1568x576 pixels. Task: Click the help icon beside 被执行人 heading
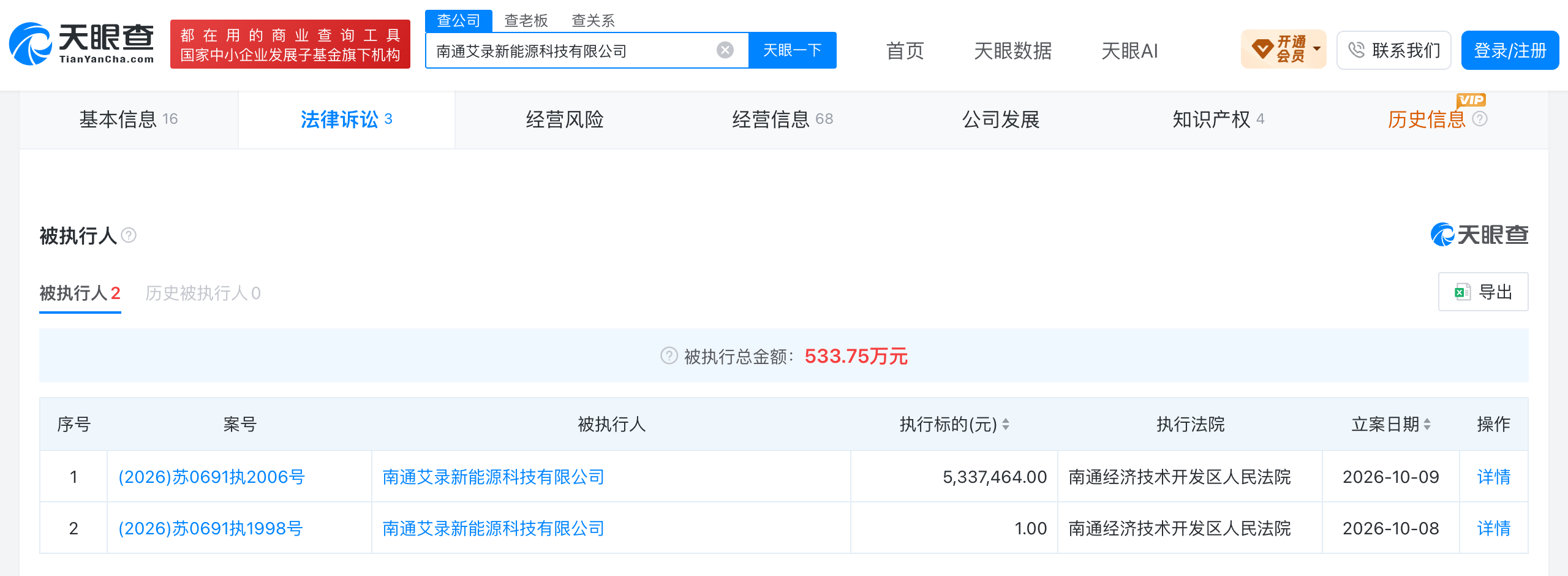coord(129,235)
